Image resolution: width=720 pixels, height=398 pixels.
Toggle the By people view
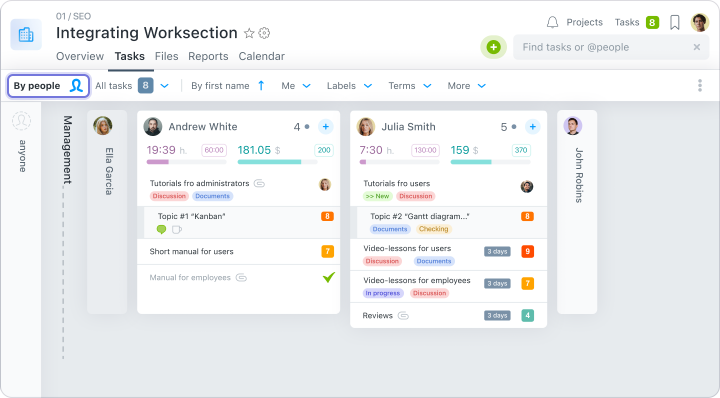point(48,86)
